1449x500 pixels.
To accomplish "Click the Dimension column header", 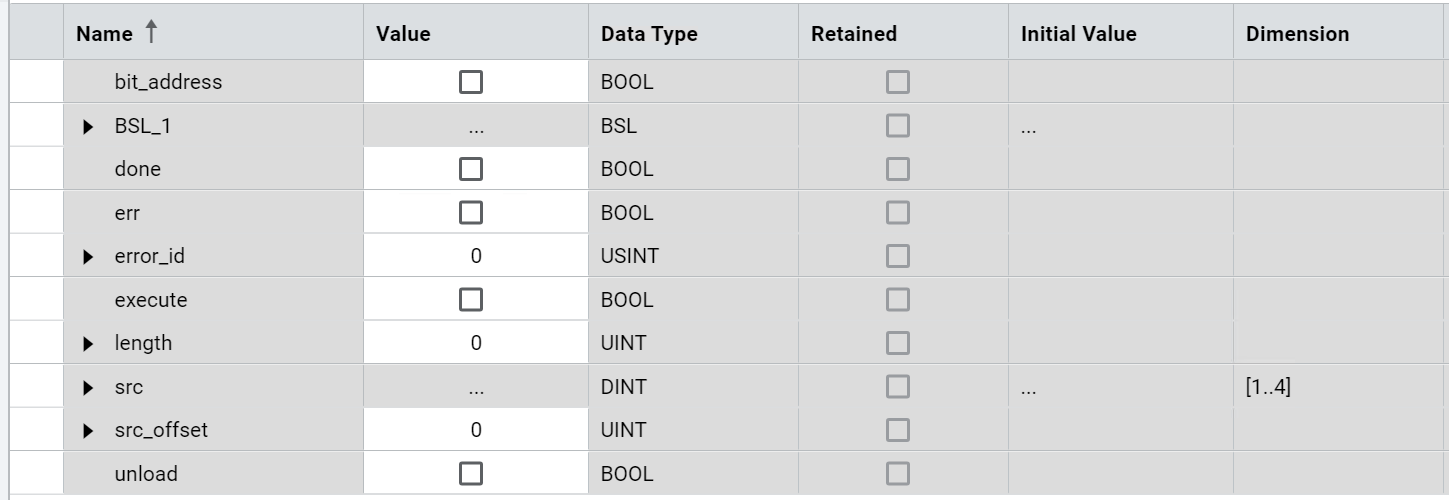I will click(x=1297, y=34).
